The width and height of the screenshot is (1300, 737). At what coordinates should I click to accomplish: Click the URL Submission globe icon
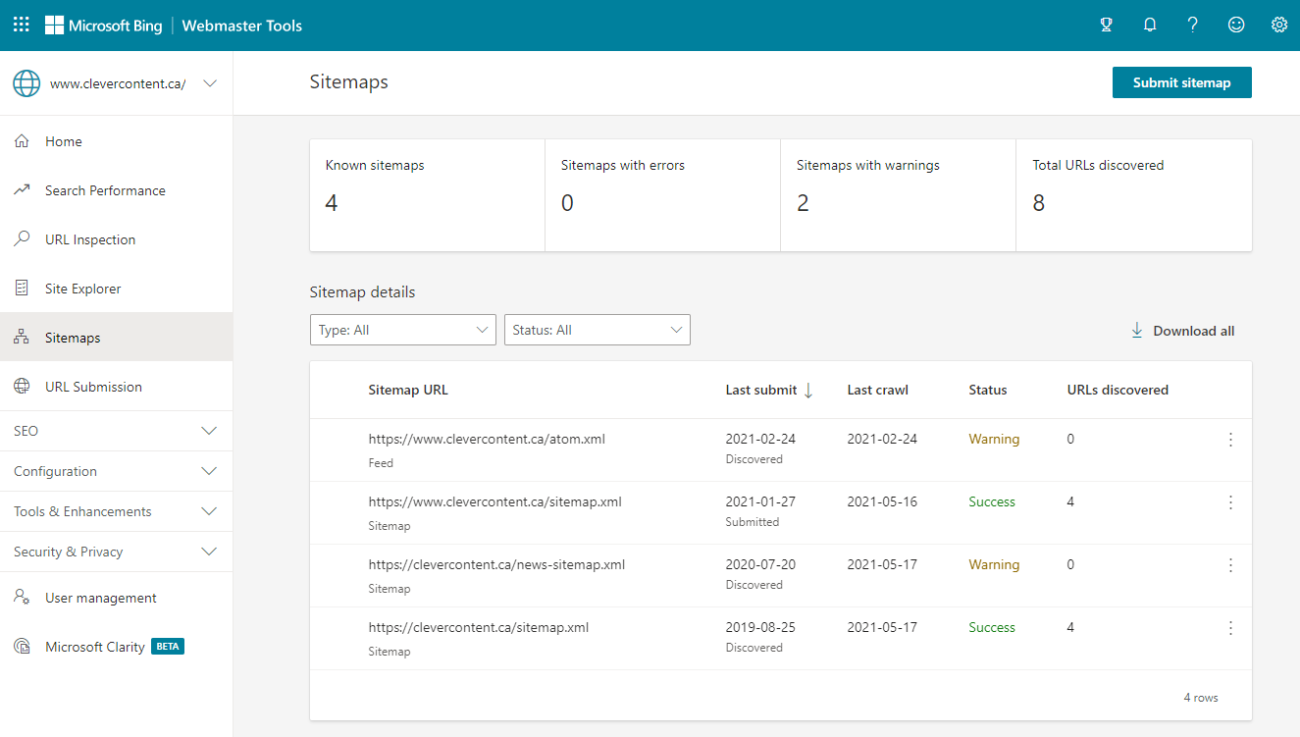click(x=22, y=386)
